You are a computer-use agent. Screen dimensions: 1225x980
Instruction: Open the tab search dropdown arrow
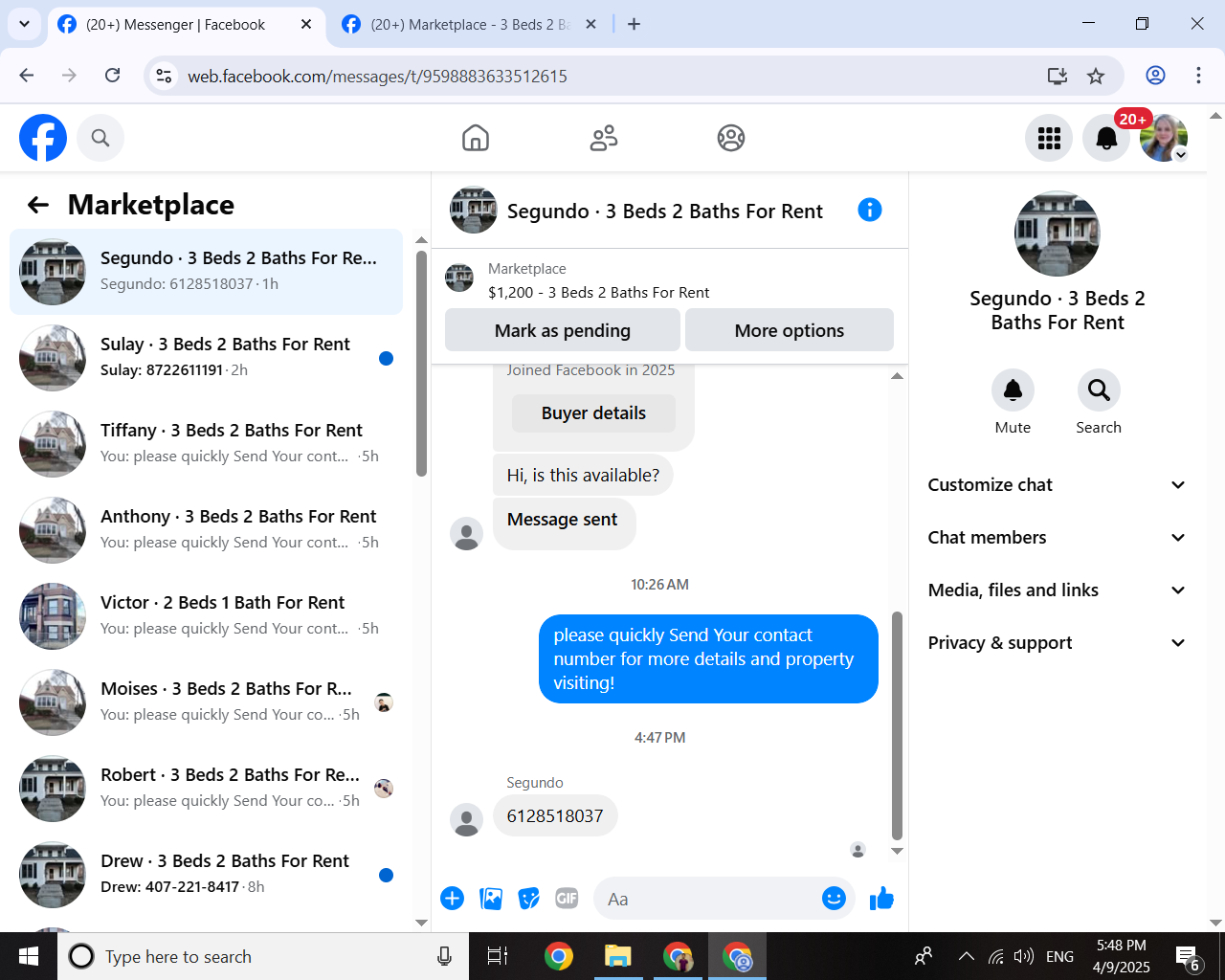pos(24,24)
